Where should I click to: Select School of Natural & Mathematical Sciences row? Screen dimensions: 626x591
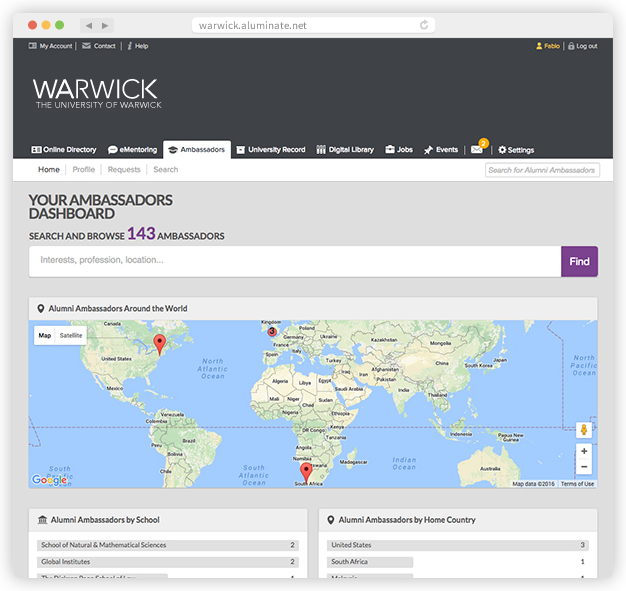(168, 545)
